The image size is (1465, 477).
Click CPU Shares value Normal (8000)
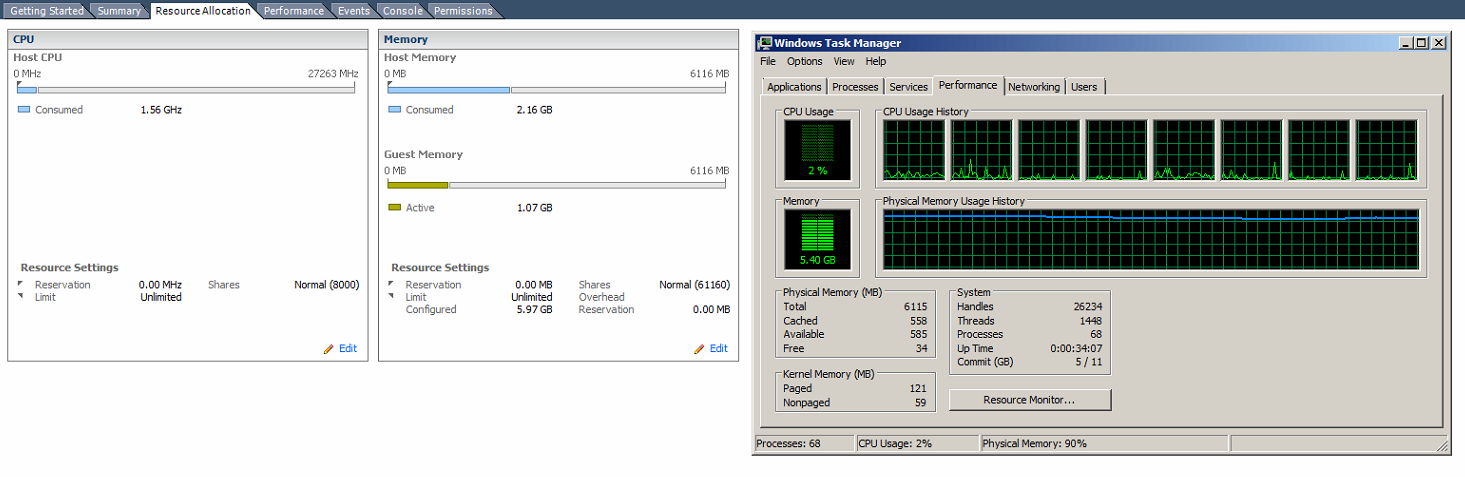click(325, 285)
